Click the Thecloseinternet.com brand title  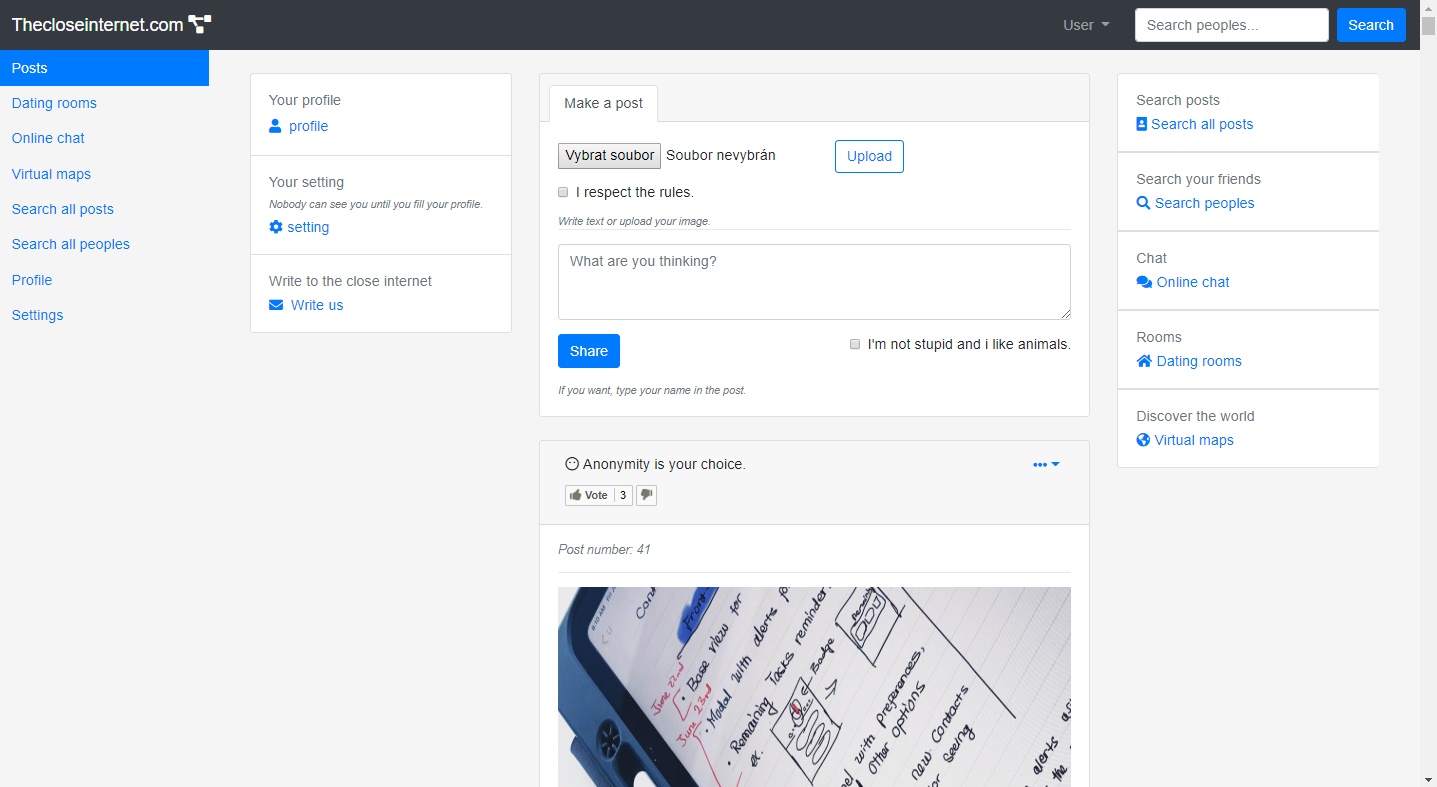coord(97,25)
